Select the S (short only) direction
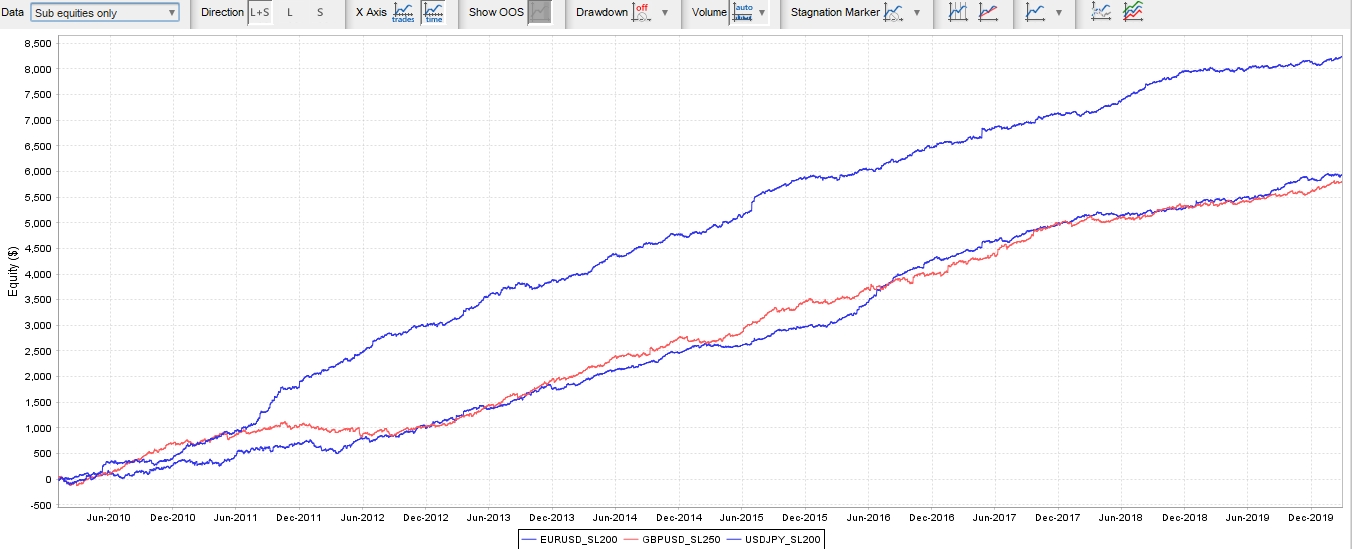The image size is (1352, 549). (320, 13)
